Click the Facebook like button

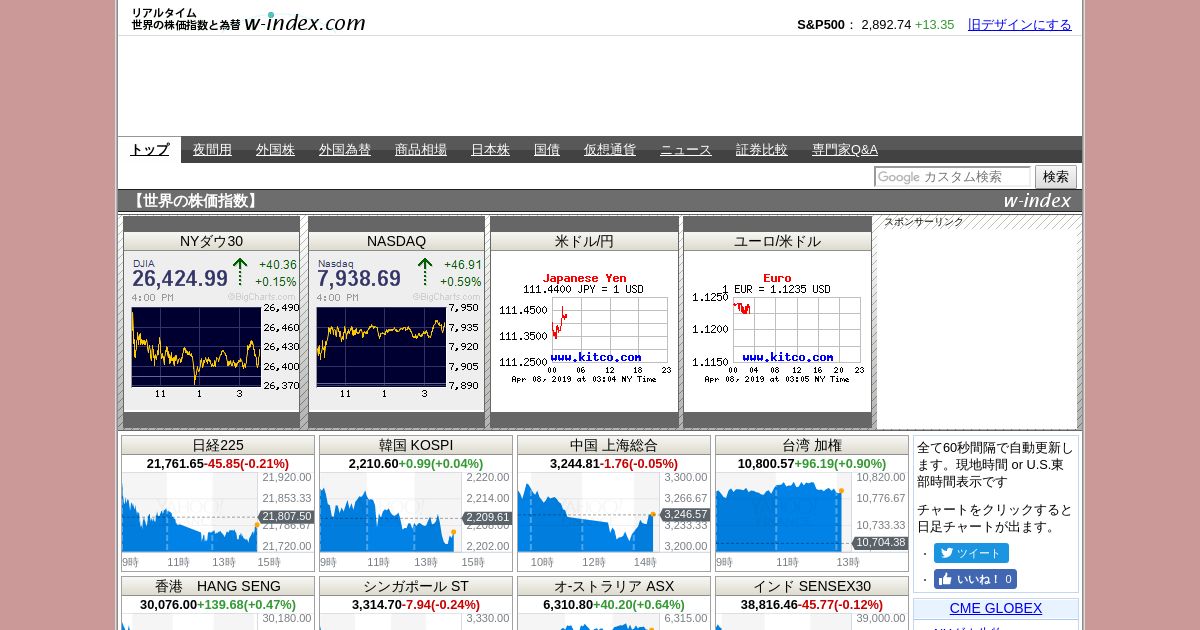[x=975, y=579]
